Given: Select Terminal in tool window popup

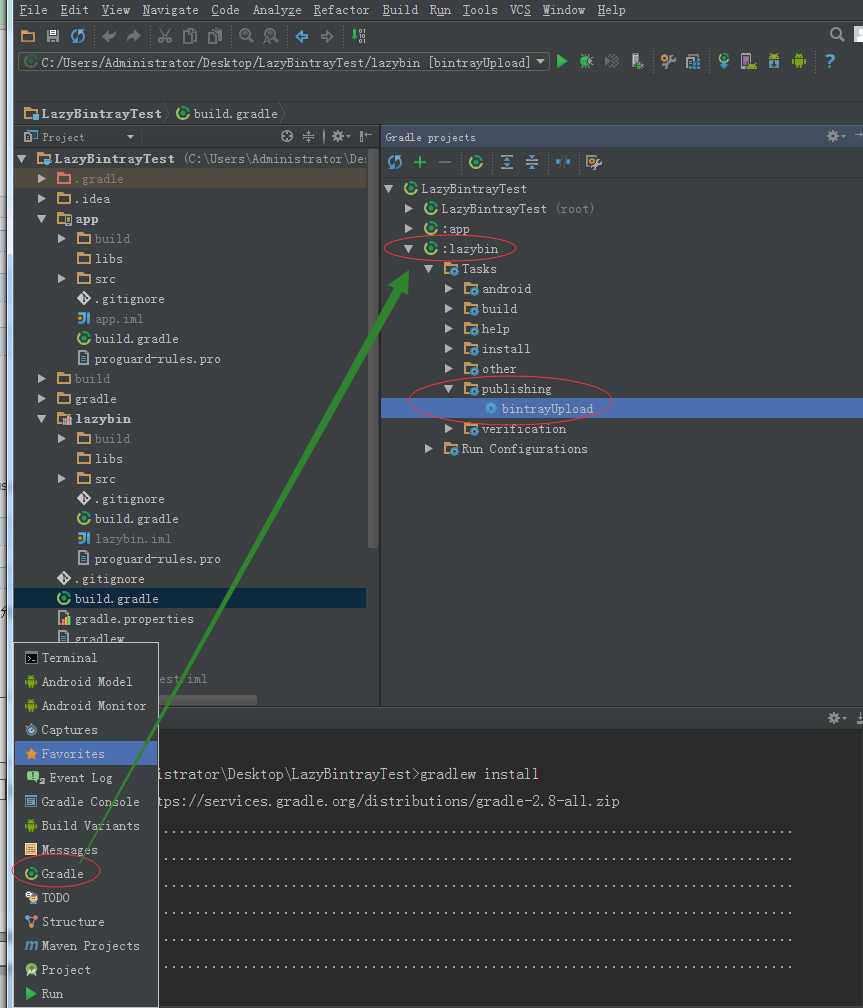Looking at the screenshot, I should tap(86, 658).
